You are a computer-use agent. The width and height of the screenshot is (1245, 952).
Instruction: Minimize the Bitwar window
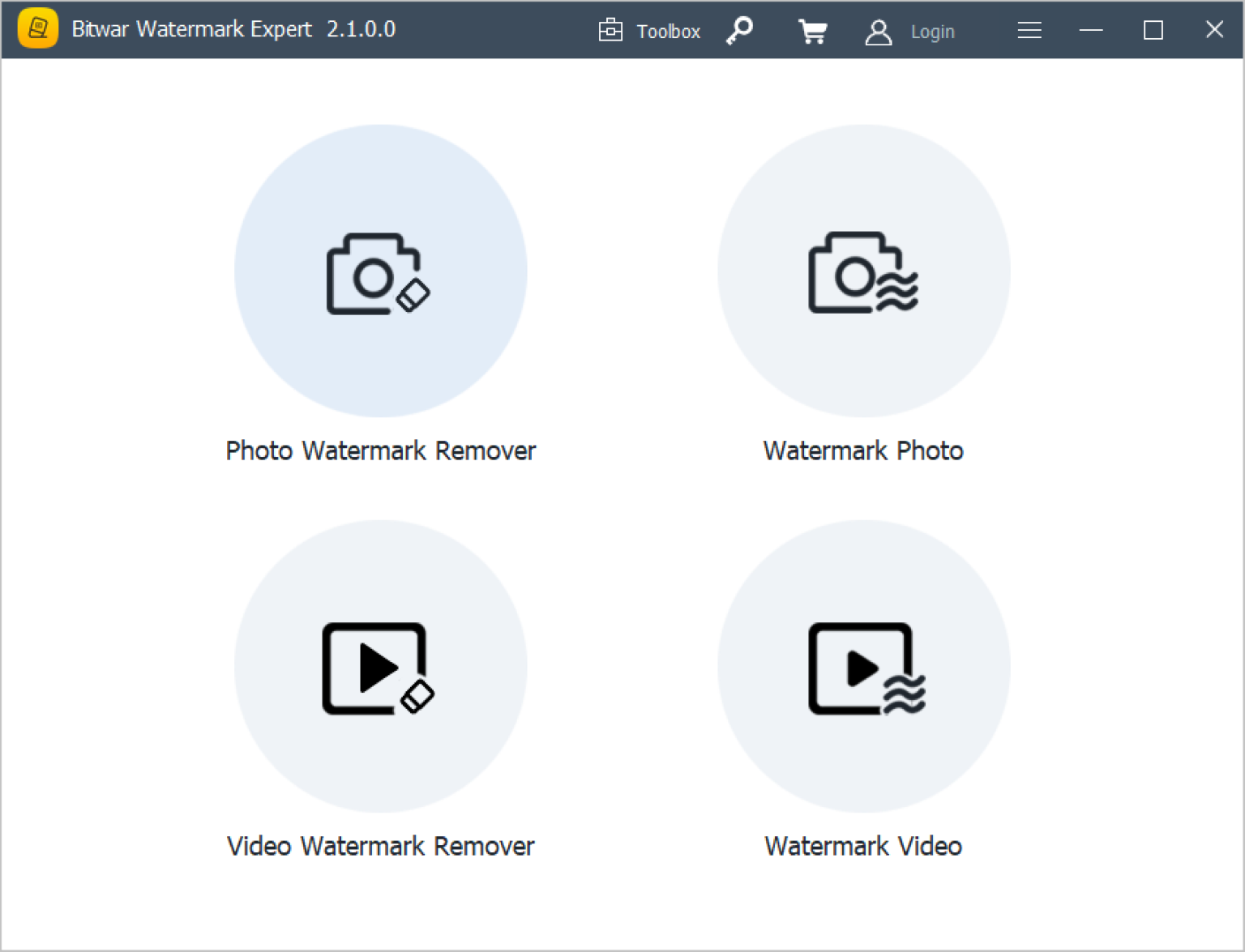coord(1091,30)
